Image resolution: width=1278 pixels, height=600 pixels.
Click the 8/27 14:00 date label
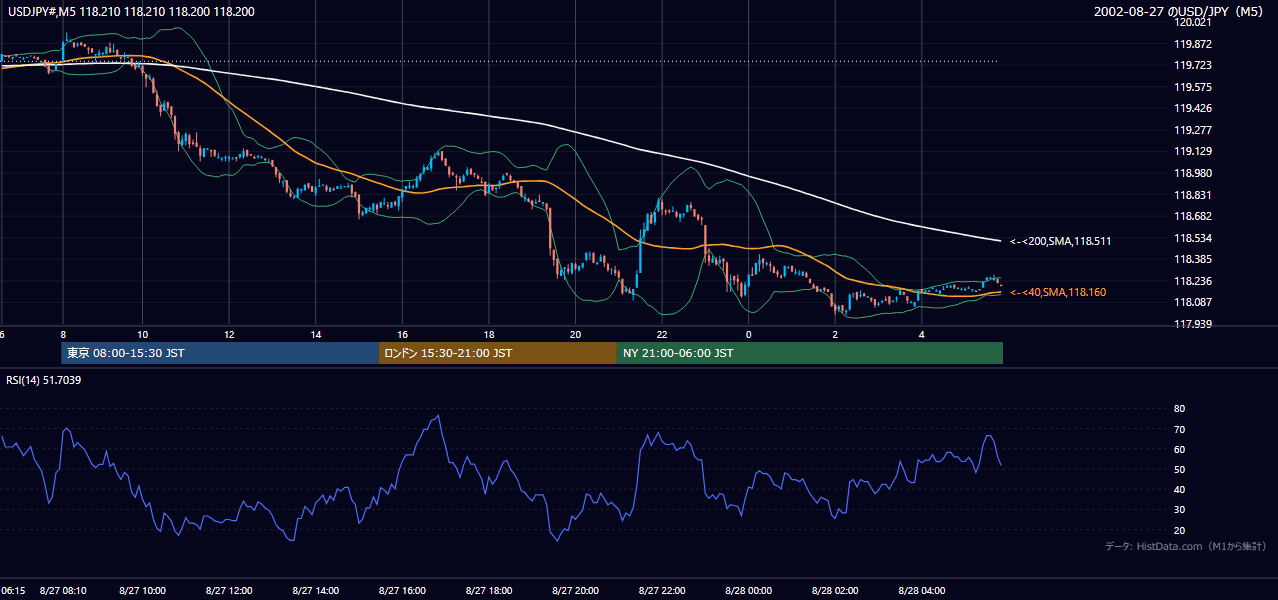pyautogui.click(x=315, y=590)
